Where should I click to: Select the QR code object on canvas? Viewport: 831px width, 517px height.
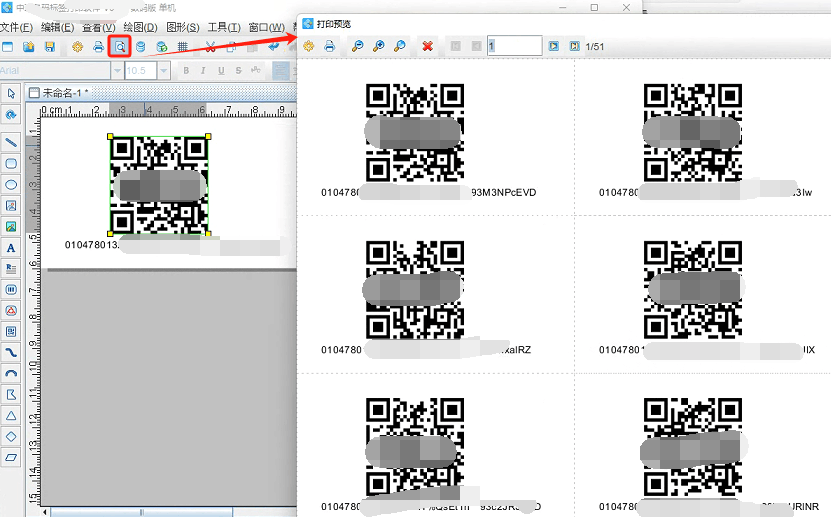(159, 185)
